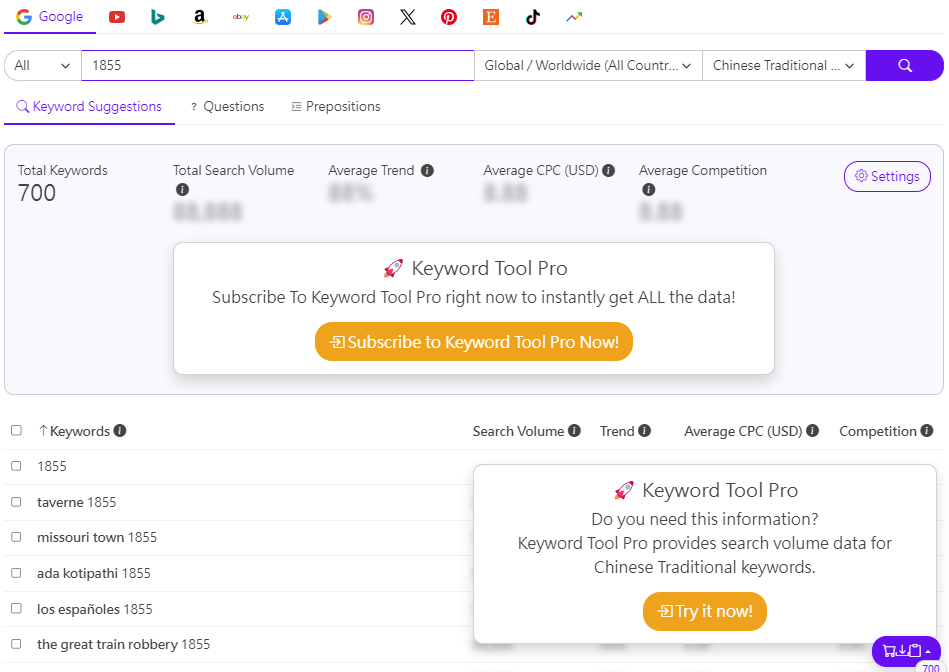Click info icon next to Trend column

point(645,430)
